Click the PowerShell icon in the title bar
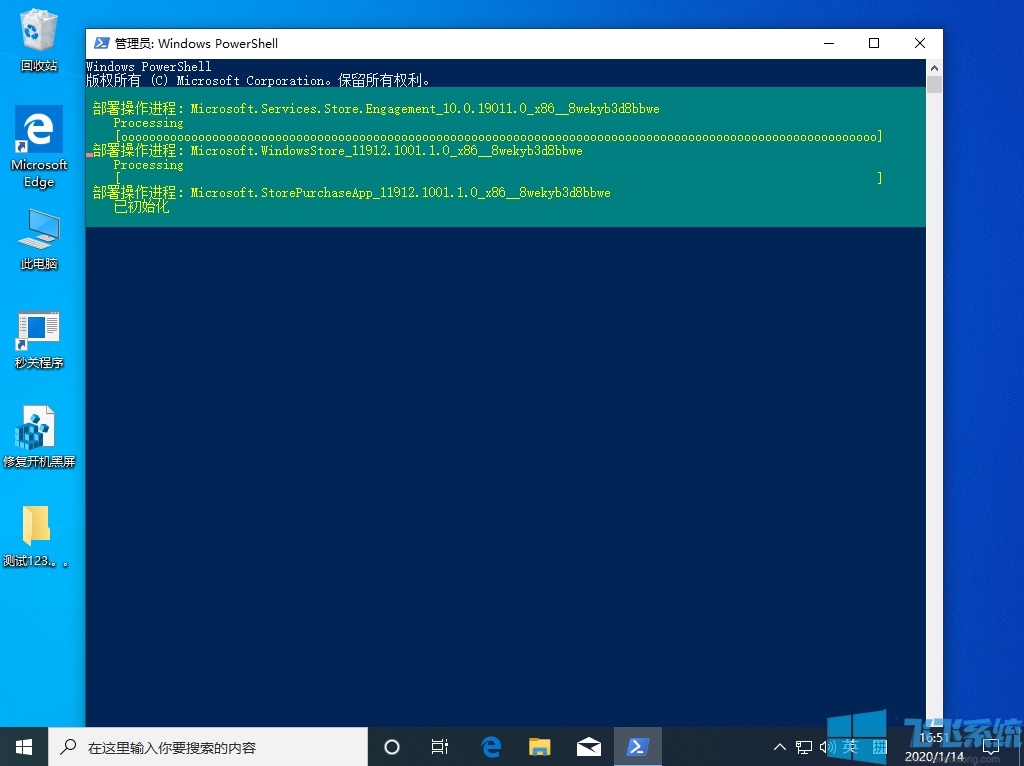This screenshot has height=766, width=1024. coord(101,43)
